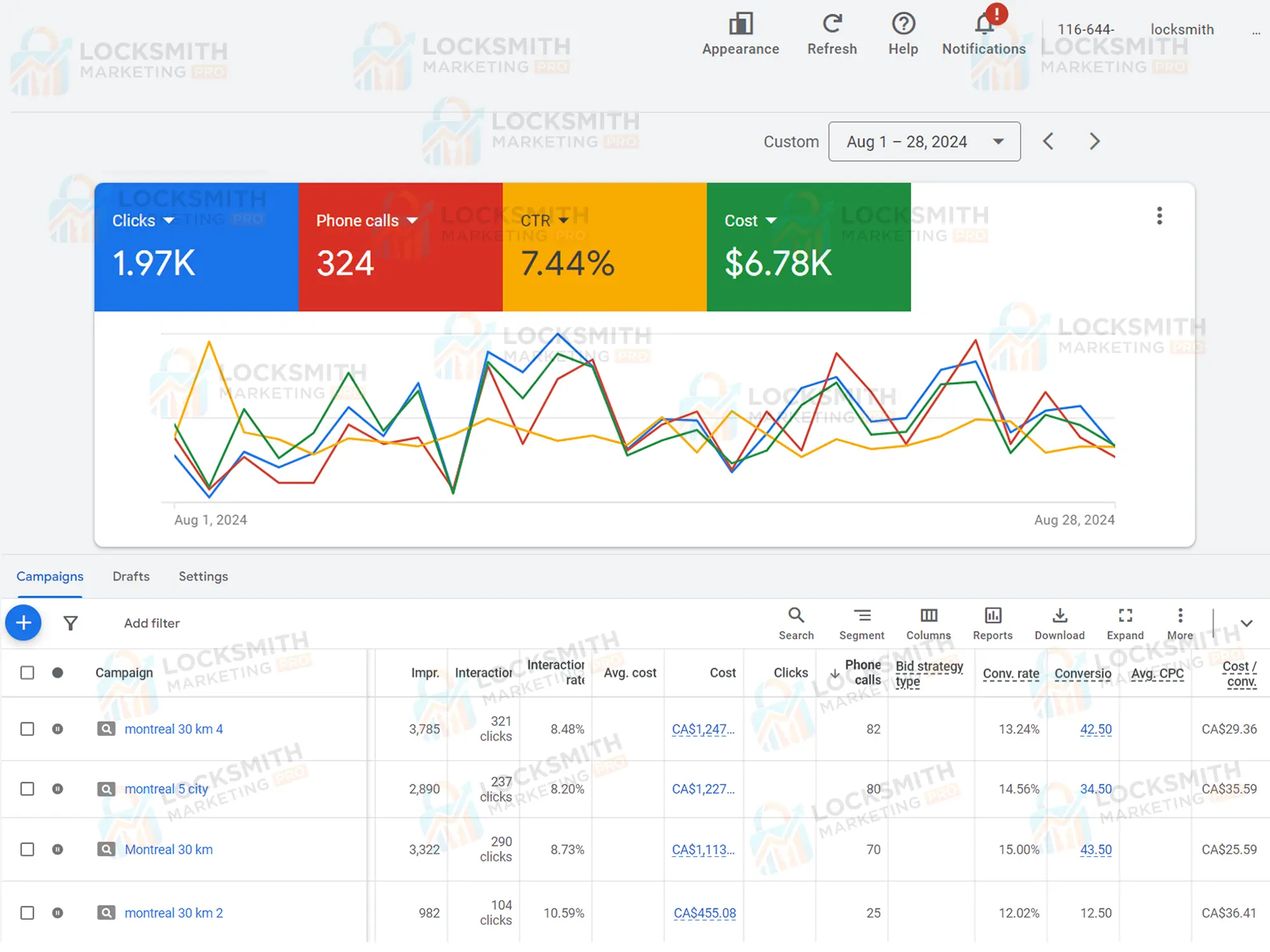1270x952 pixels.
Task: Open the Montreal 30 km campaign
Action: coord(168,849)
